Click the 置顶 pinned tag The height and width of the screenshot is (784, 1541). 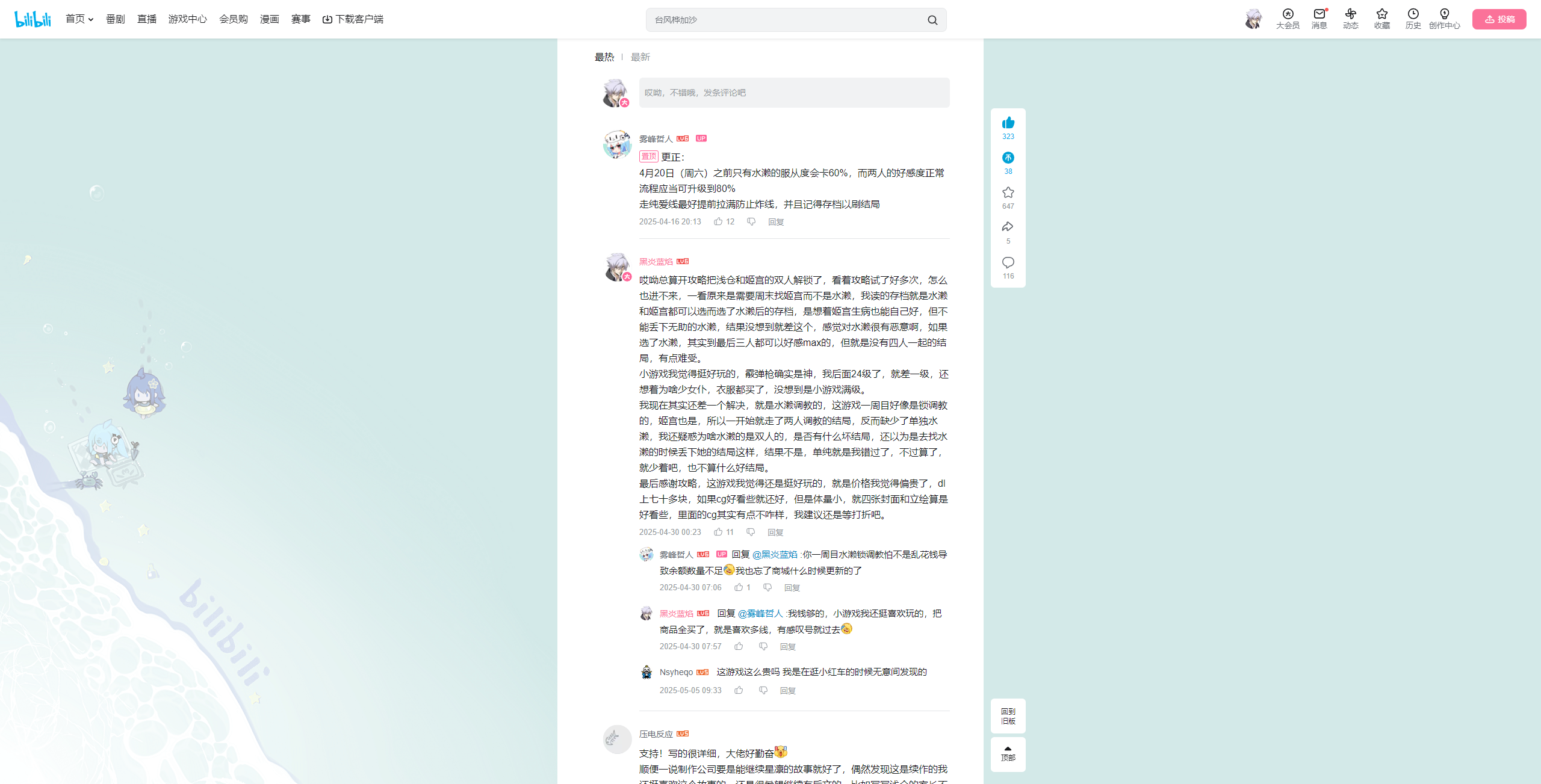click(x=648, y=156)
